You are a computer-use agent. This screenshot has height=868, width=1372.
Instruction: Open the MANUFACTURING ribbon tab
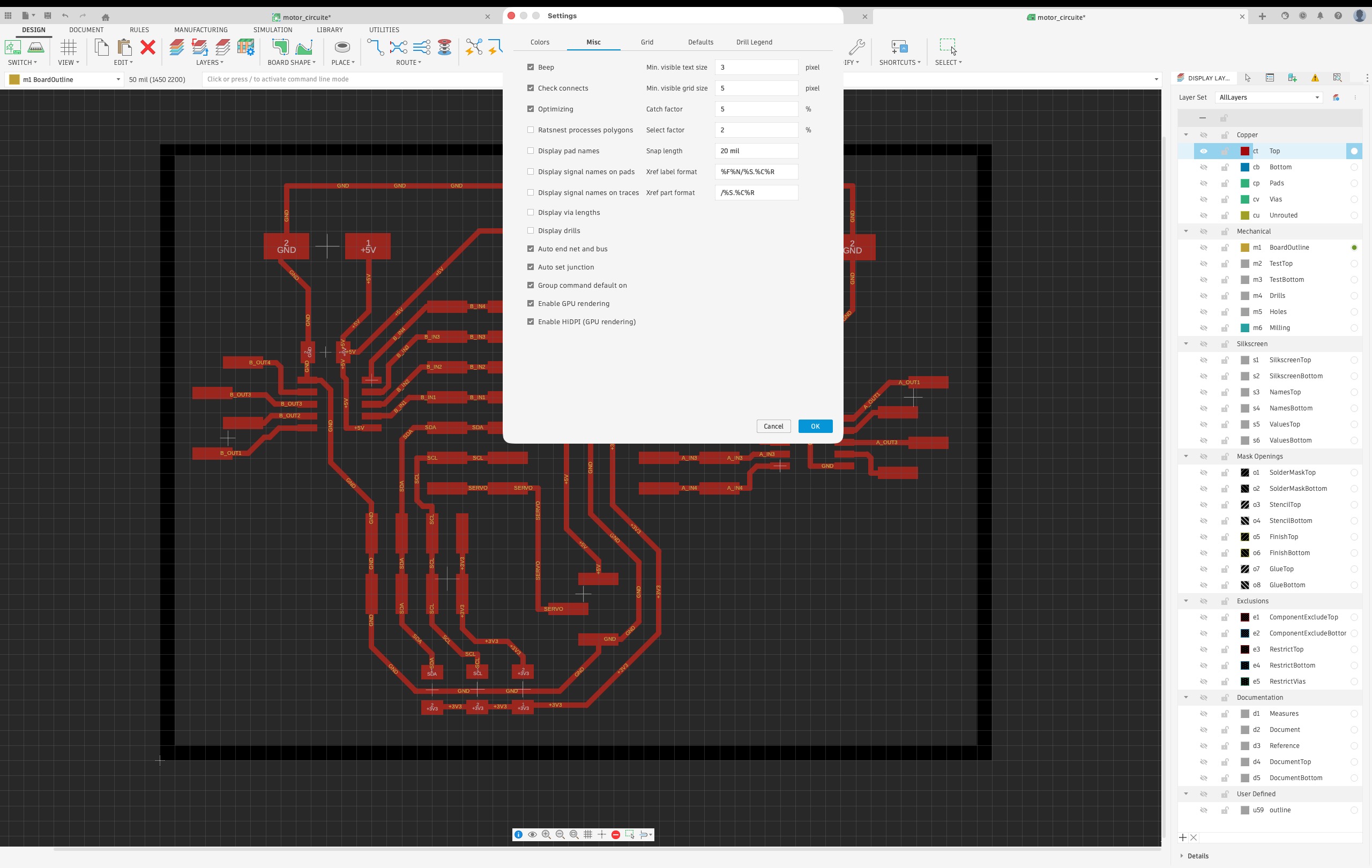(200, 29)
